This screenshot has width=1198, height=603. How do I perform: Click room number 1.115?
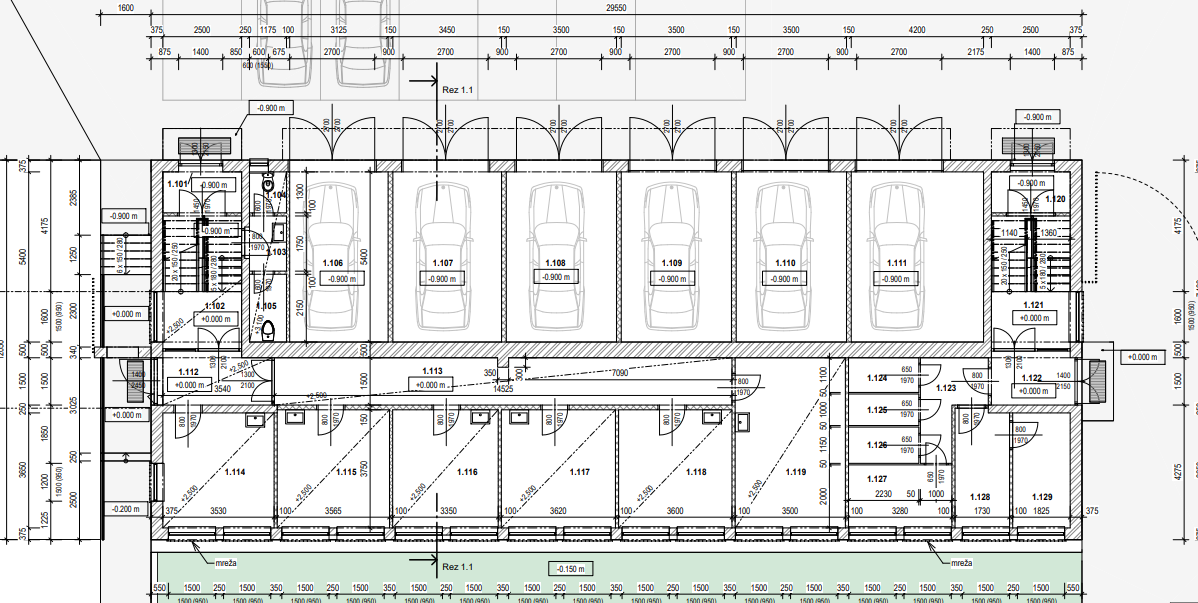tap(346, 472)
